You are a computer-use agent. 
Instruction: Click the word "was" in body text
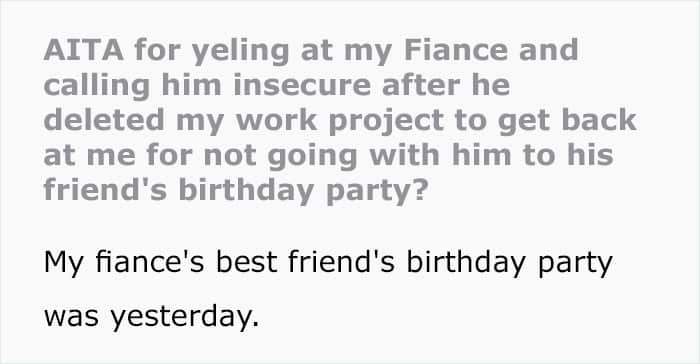(71, 318)
